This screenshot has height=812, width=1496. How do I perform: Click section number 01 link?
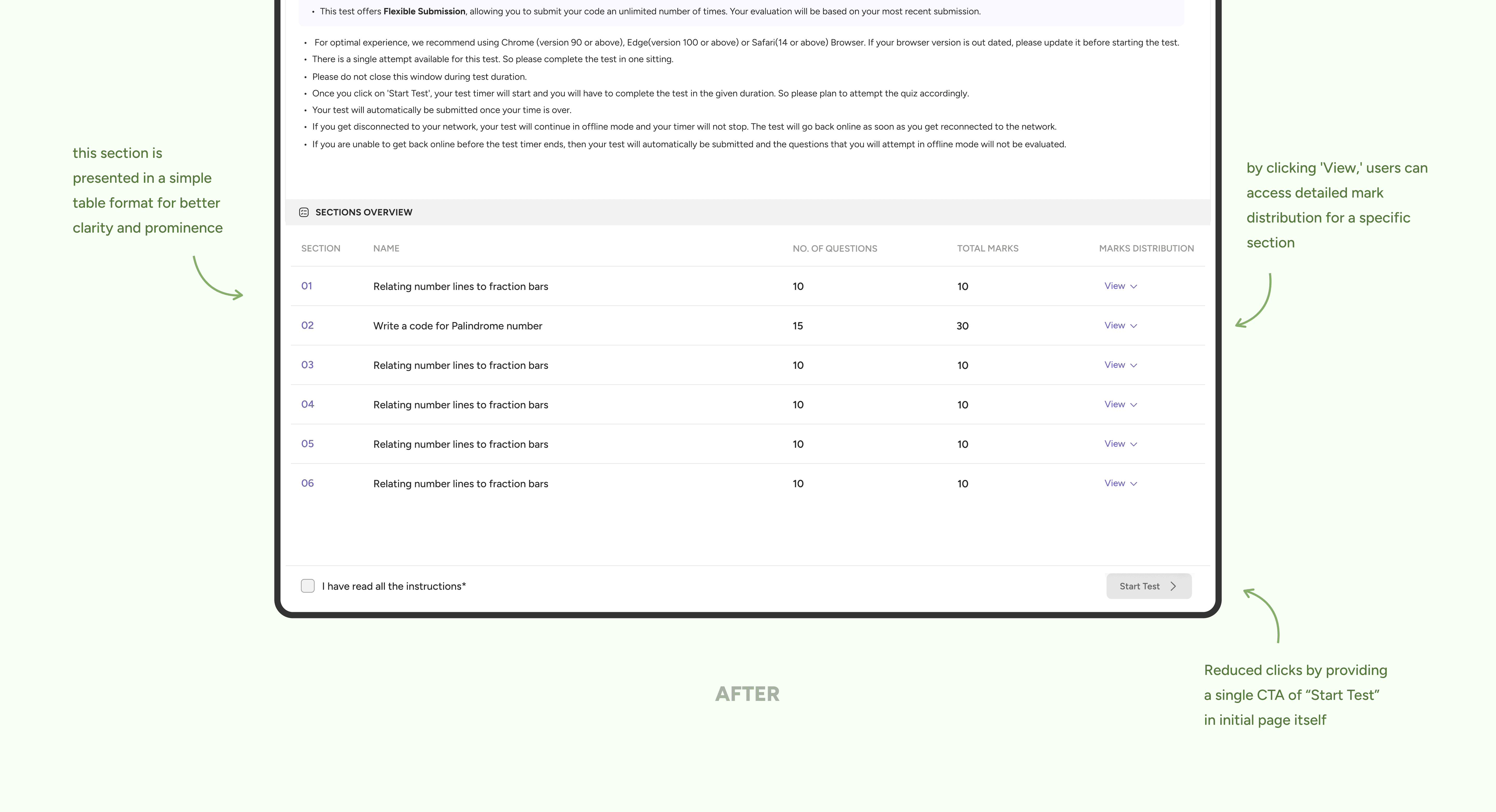coord(307,286)
